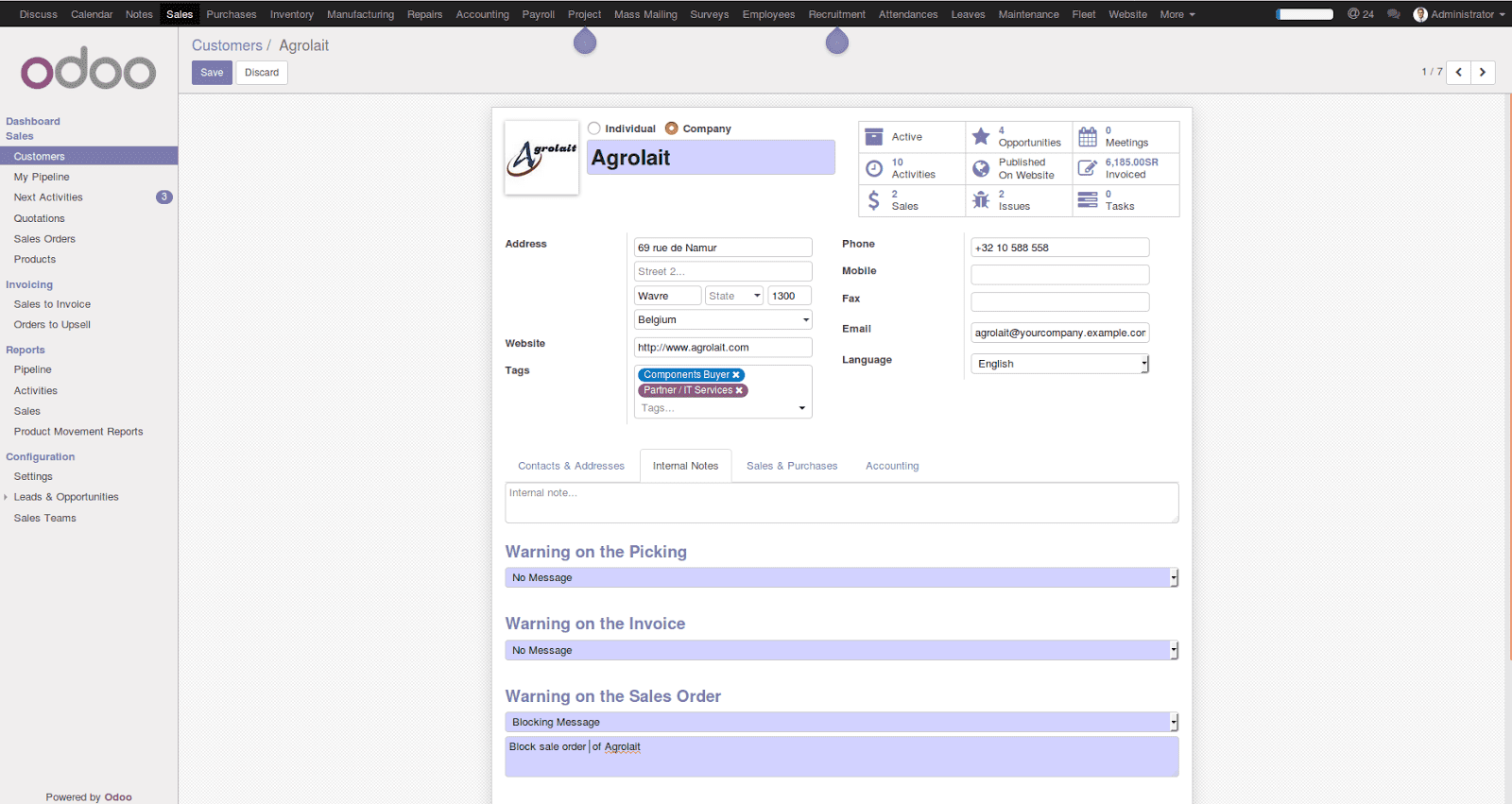Click the Odoo logo
The image size is (1512, 804).
(89, 68)
